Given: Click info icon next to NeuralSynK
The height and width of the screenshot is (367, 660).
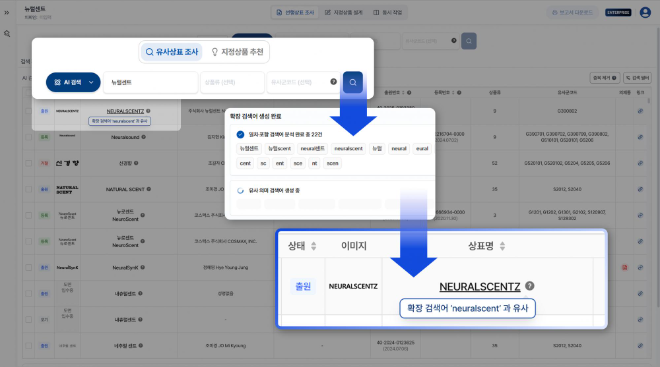Looking at the screenshot, I should tap(143, 267).
